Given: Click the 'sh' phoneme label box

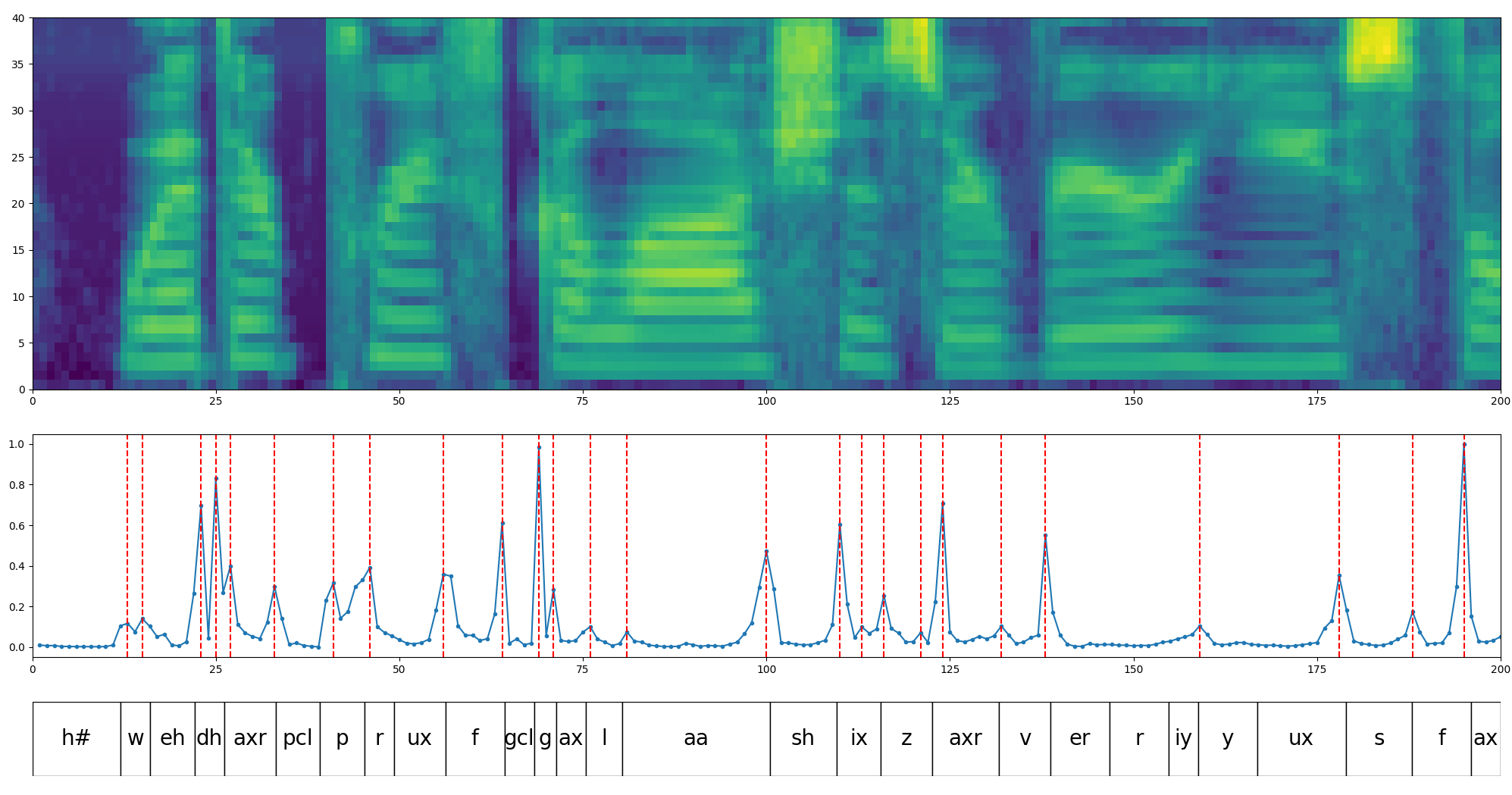Looking at the screenshot, I should 803,738.
